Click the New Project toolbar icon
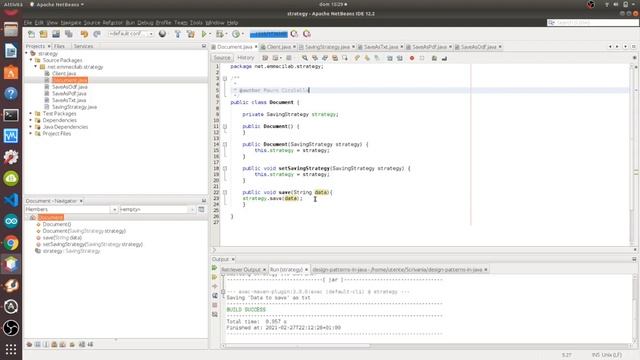The width and height of the screenshot is (640, 360). [44, 34]
